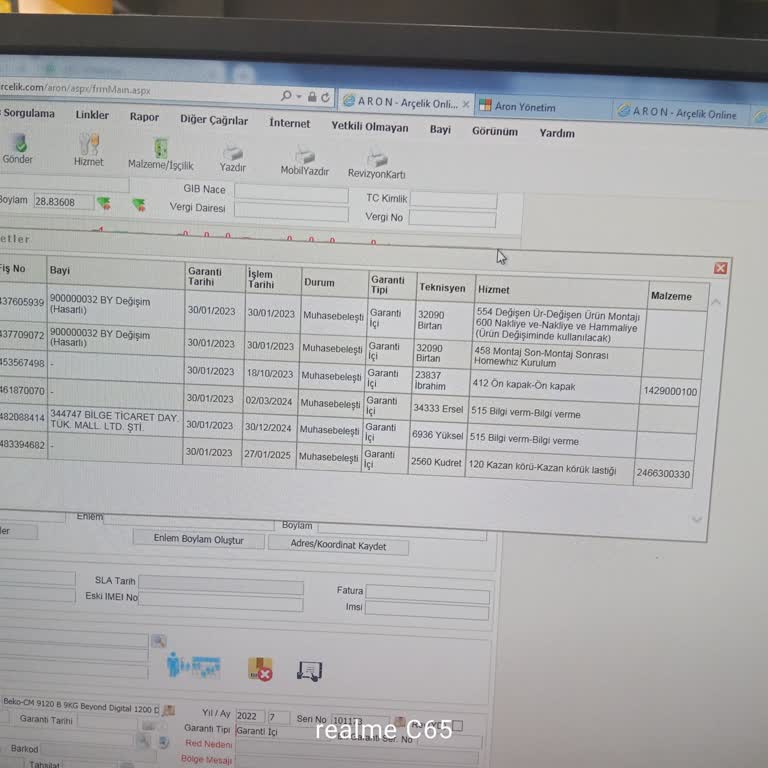Click the Boylam field showing 28.83608
This screenshot has height=768, width=768.
click(x=64, y=202)
